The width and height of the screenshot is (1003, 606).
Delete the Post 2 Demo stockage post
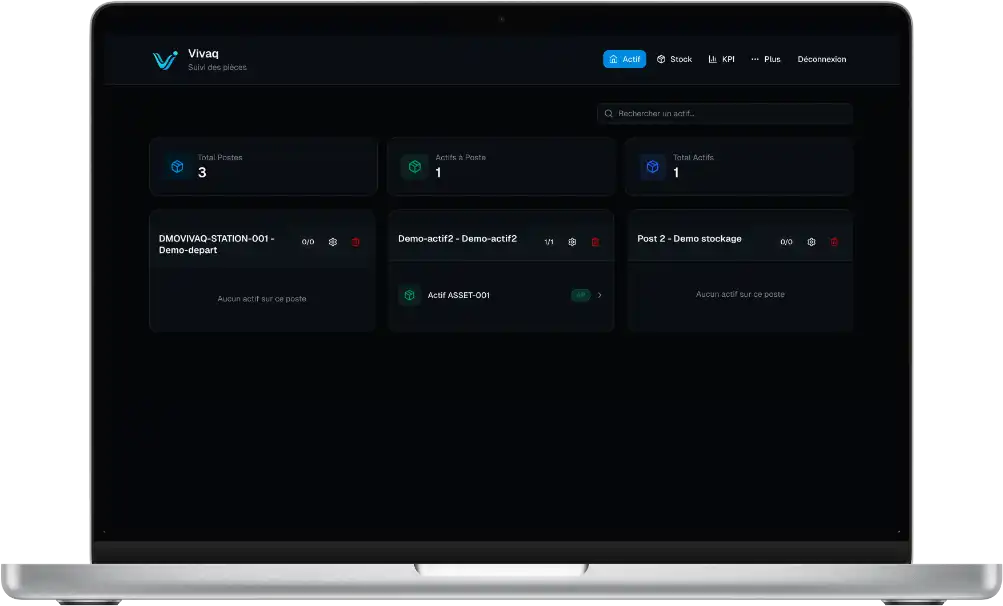click(834, 242)
